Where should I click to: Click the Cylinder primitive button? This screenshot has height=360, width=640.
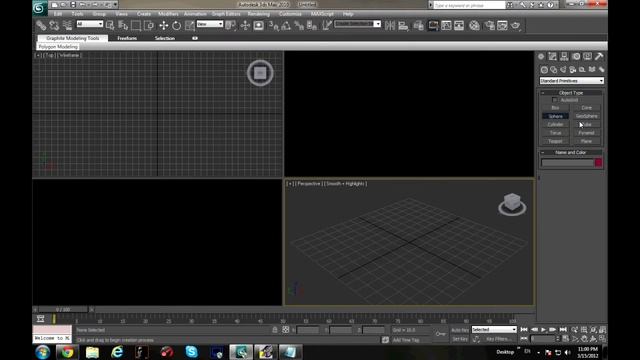pyautogui.click(x=555, y=124)
